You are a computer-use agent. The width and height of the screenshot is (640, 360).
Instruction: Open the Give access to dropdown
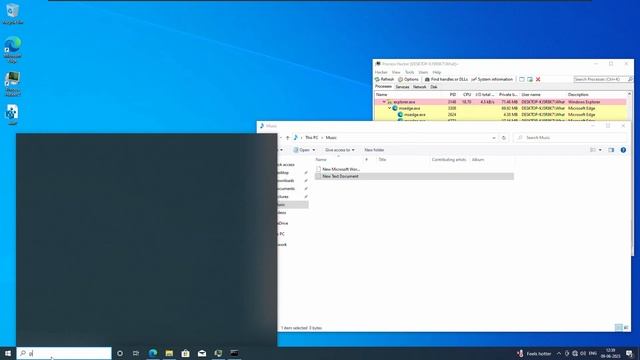click(x=340, y=150)
